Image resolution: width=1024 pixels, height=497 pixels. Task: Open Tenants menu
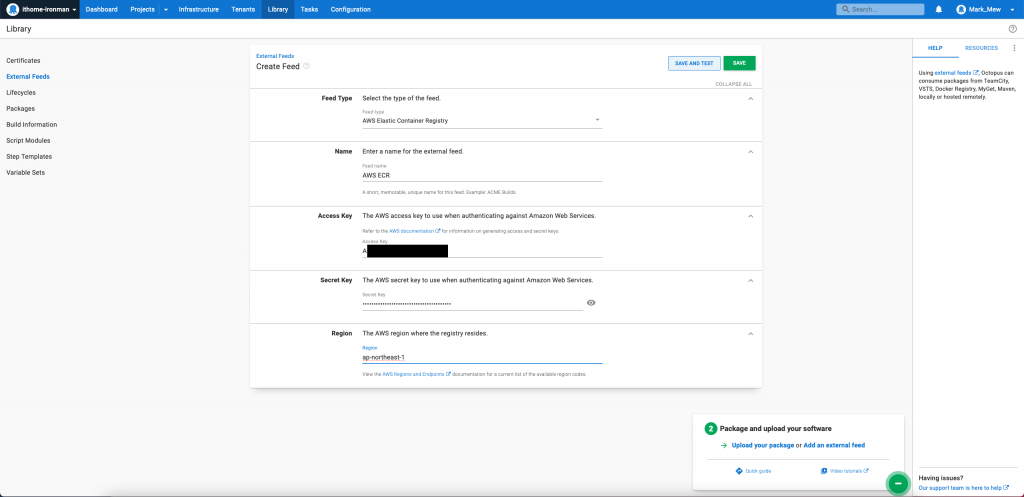243,10
